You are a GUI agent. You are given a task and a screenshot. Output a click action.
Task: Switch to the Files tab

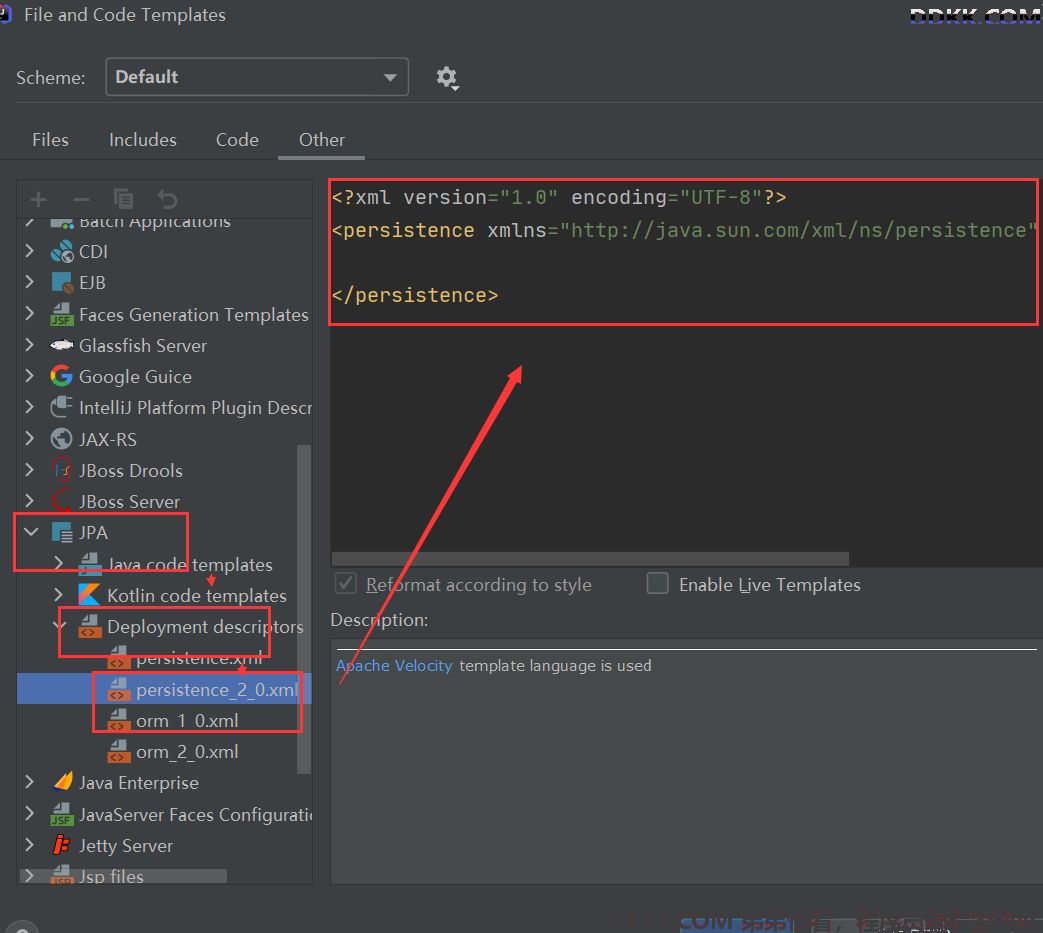(51, 140)
